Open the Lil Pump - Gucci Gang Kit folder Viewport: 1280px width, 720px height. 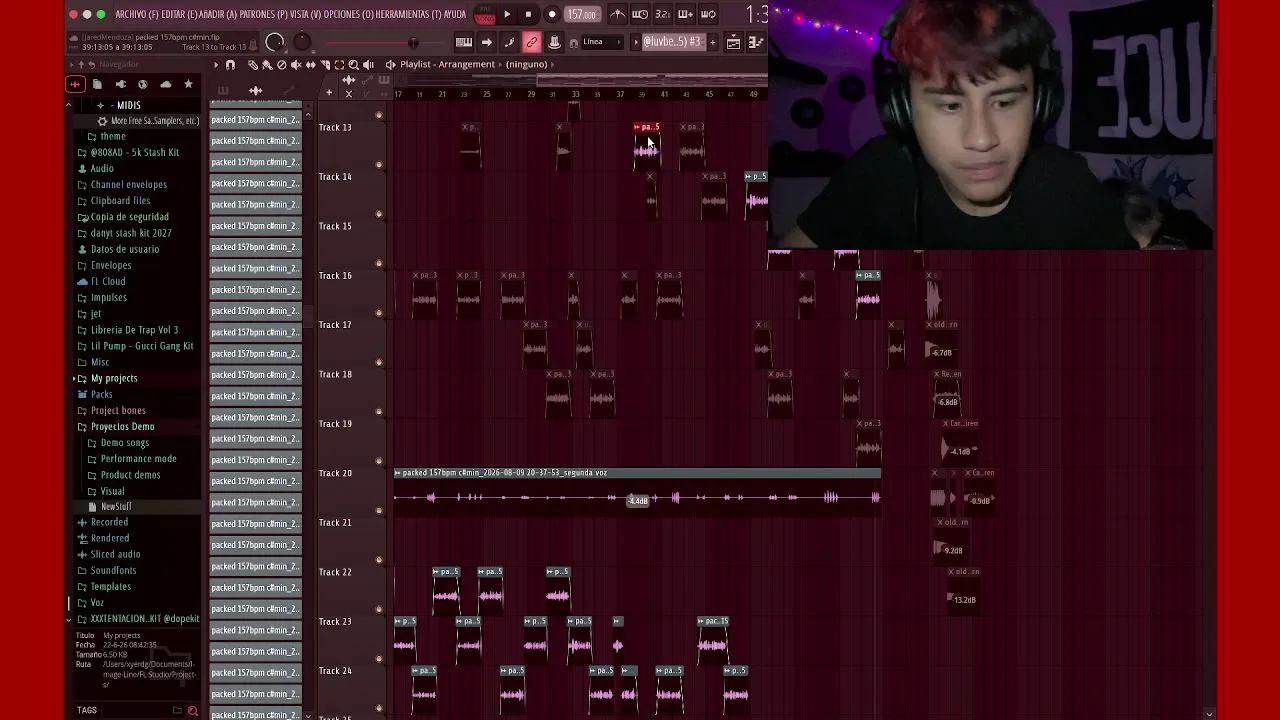tap(142, 346)
